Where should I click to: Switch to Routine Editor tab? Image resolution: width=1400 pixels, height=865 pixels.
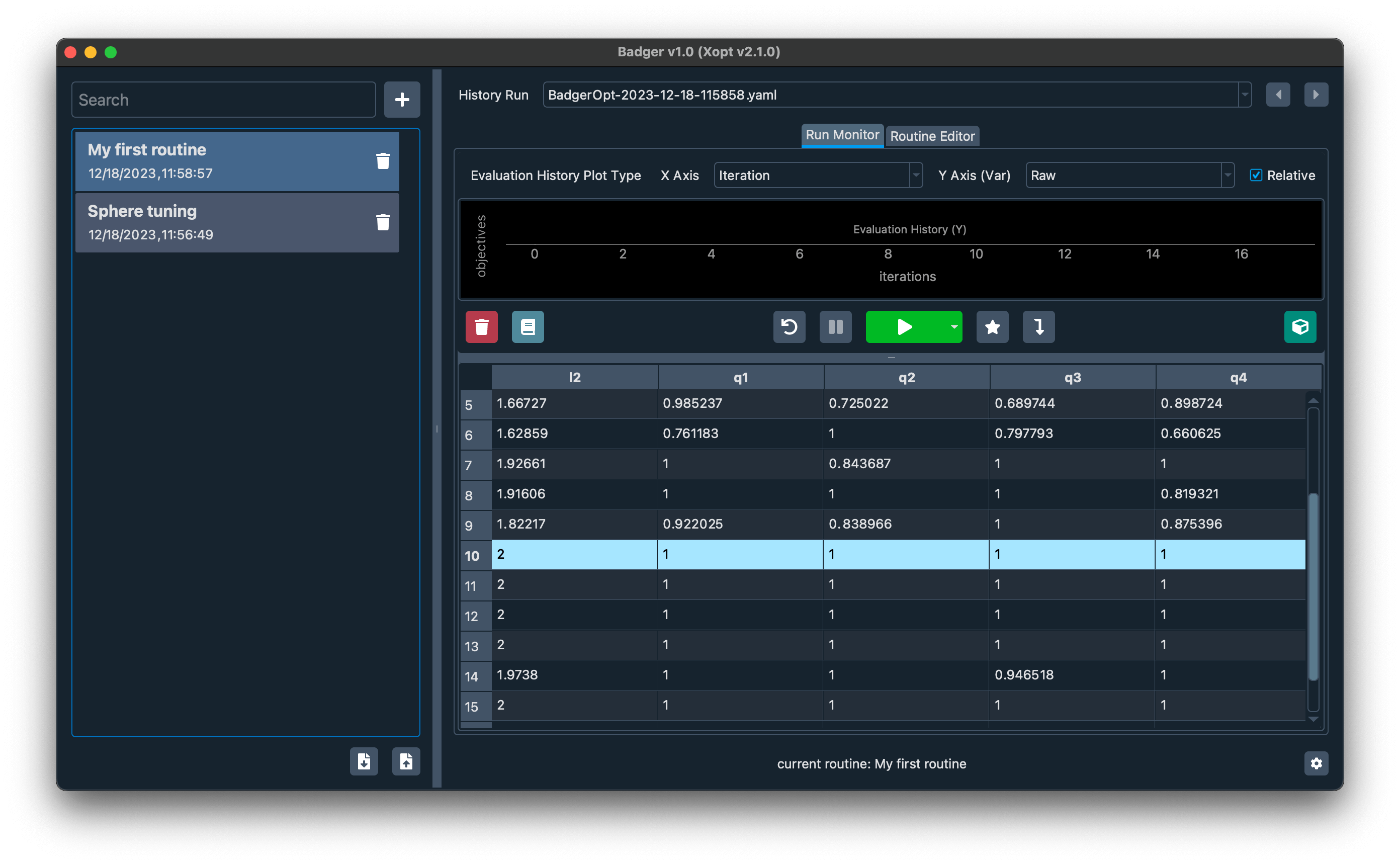coord(930,135)
